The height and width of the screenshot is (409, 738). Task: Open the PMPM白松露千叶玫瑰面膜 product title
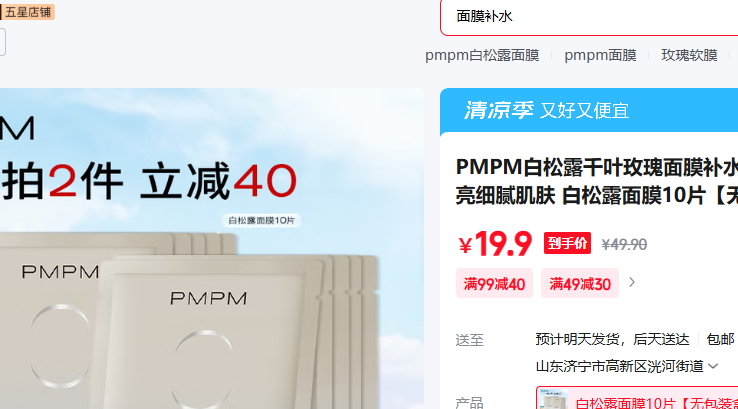[597, 181]
